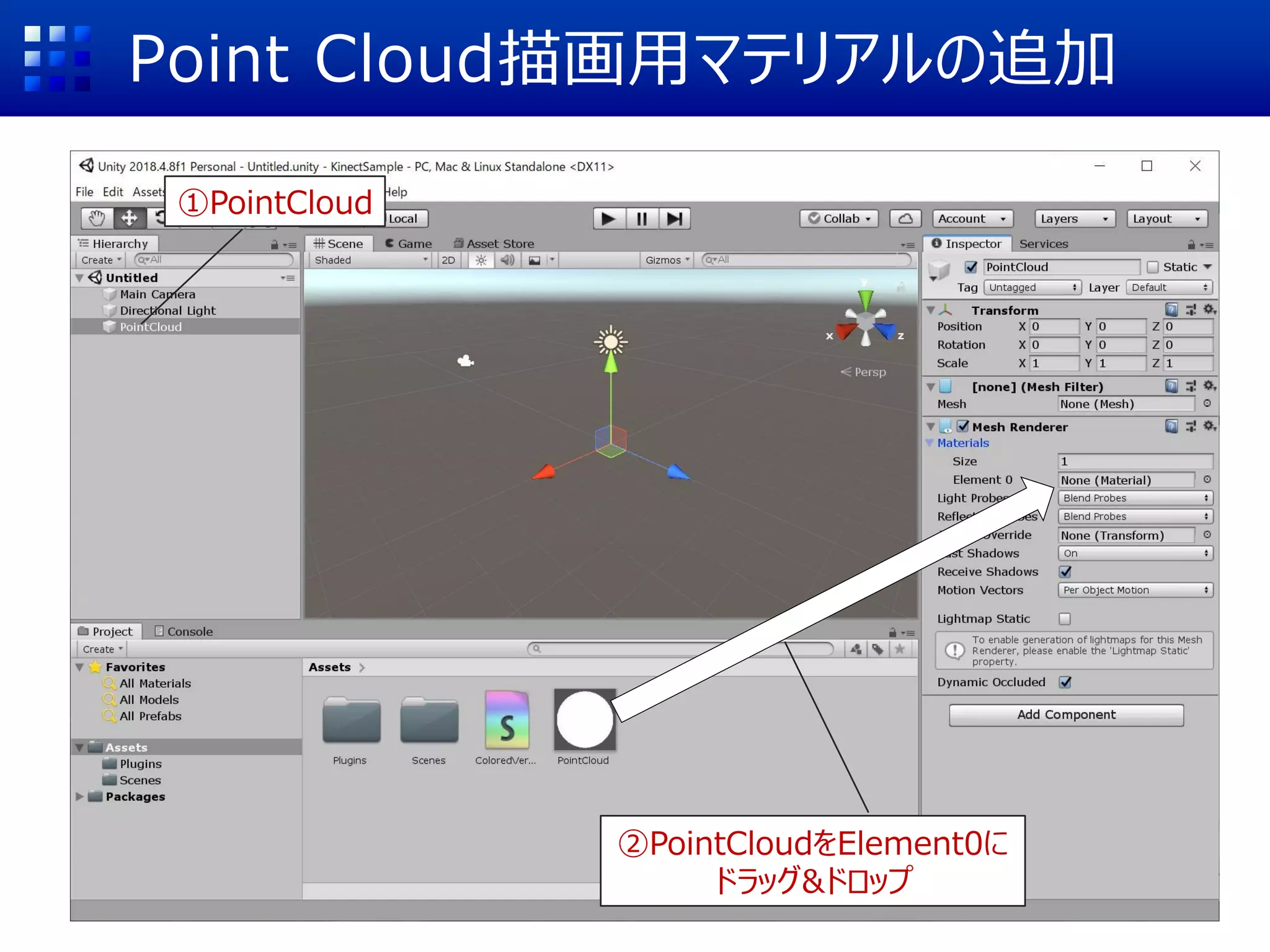This screenshot has height=952, width=1270.
Task: Toggle scene lighting sun icon
Action: pyautogui.click(x=481, y=260)
